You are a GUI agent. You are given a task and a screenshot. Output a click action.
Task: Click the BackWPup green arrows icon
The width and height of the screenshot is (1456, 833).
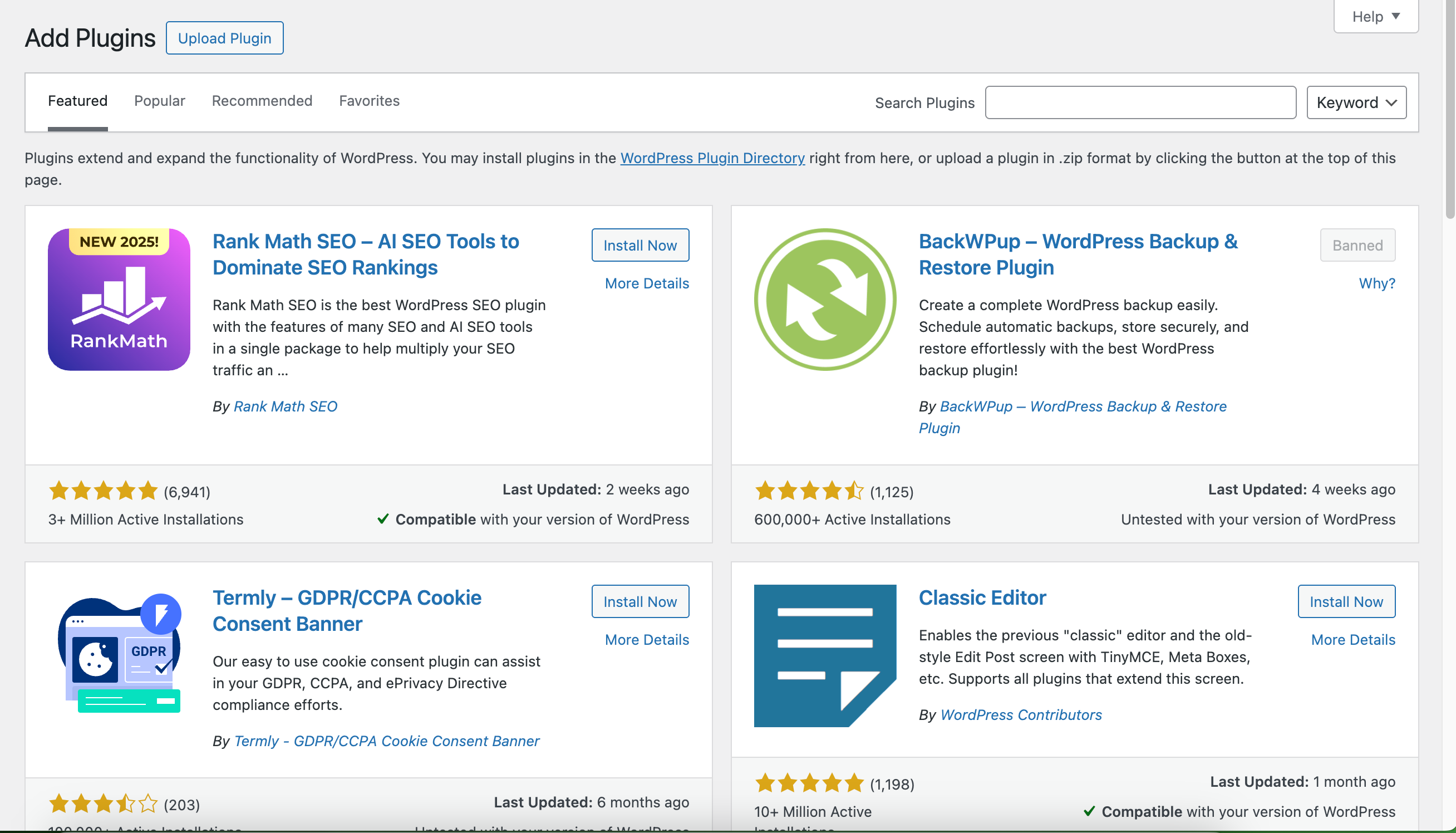[825, 299]
